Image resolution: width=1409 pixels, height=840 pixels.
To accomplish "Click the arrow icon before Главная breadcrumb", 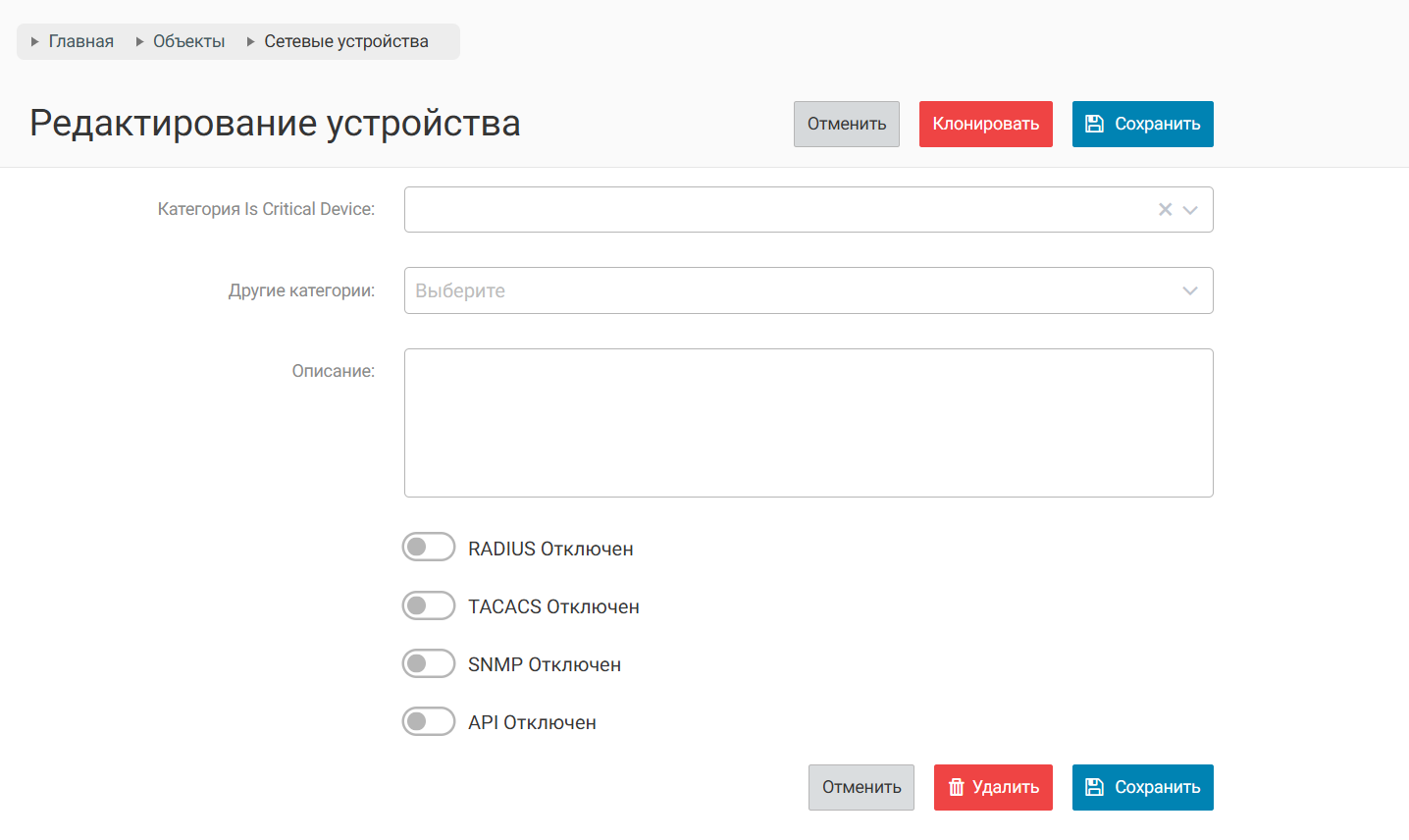I will coord(35,41).
